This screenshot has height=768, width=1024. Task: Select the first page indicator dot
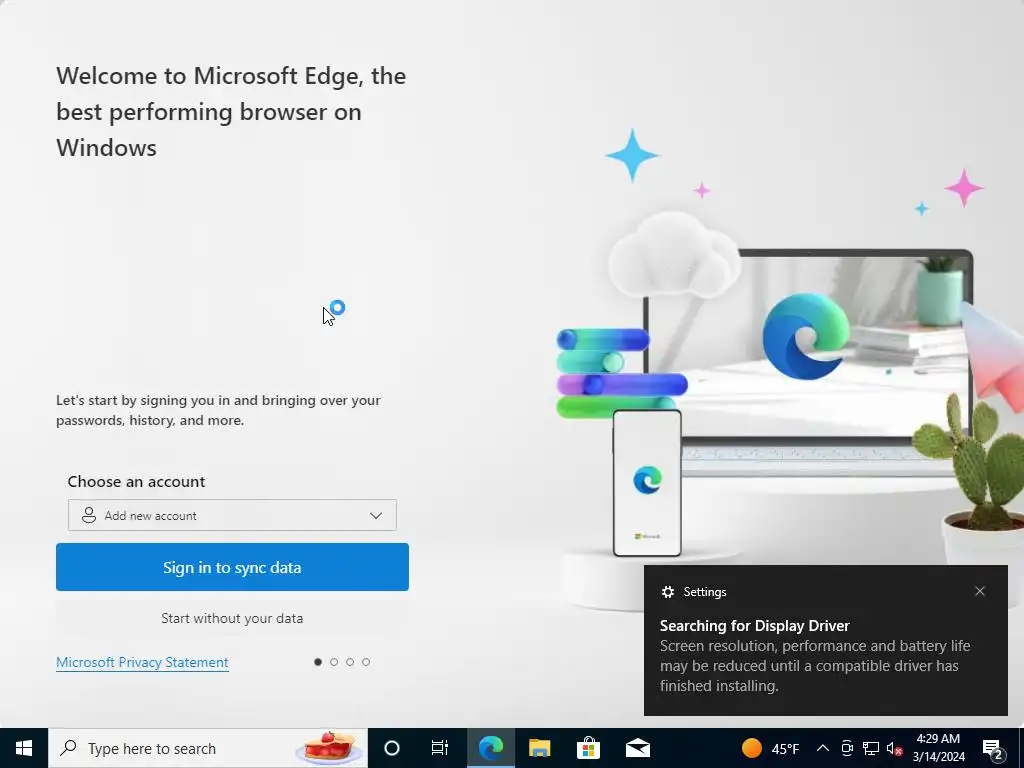(x=318, y=662)
